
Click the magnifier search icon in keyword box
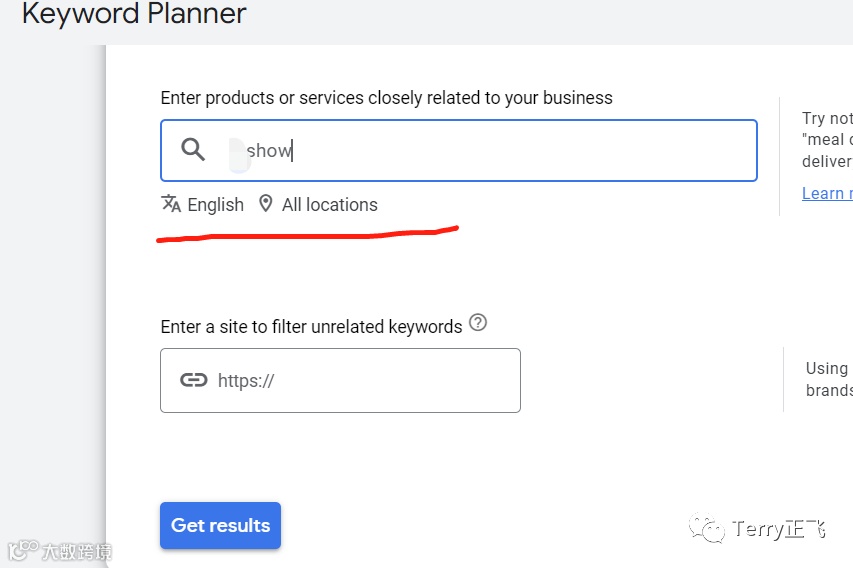[x=193, y=150]
